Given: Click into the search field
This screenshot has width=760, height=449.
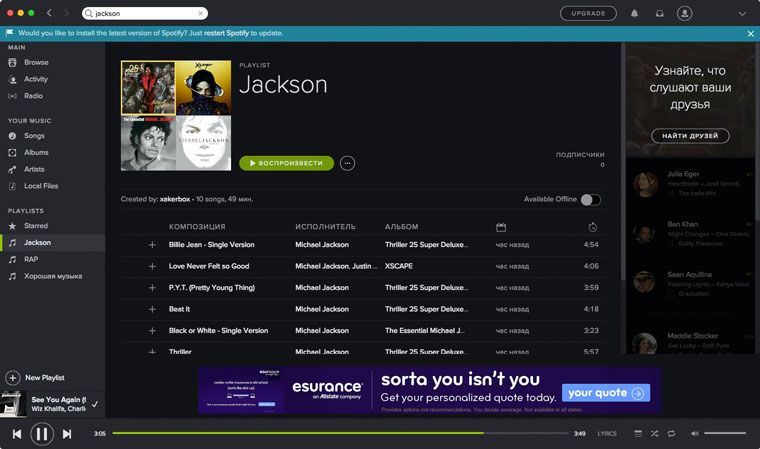Looking at the screenshot, I should point(144,14).
